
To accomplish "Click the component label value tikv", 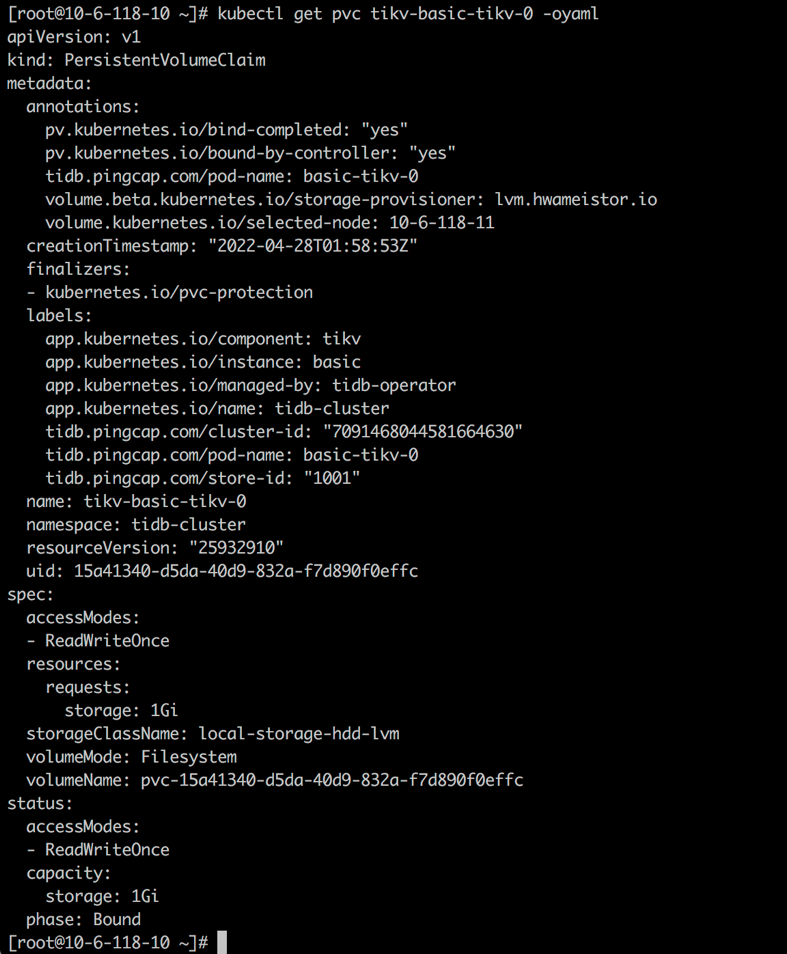I will (341, 339).
